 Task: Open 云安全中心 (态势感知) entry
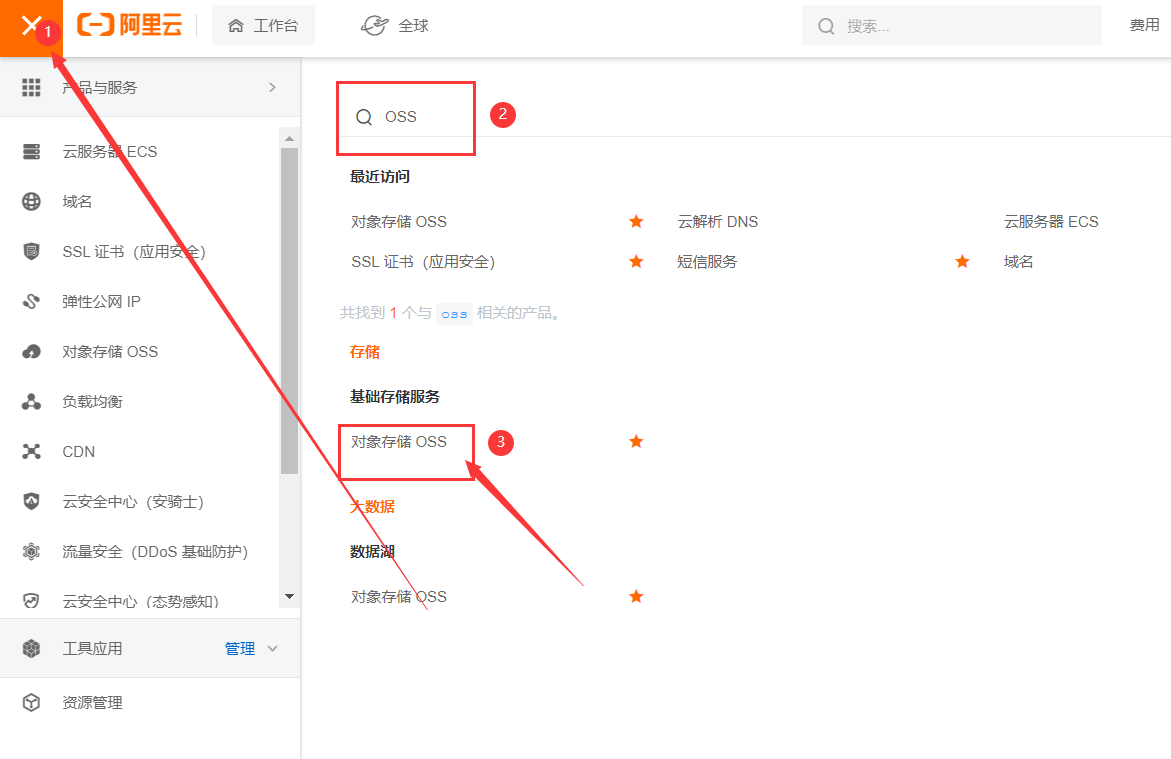(140, 601)
